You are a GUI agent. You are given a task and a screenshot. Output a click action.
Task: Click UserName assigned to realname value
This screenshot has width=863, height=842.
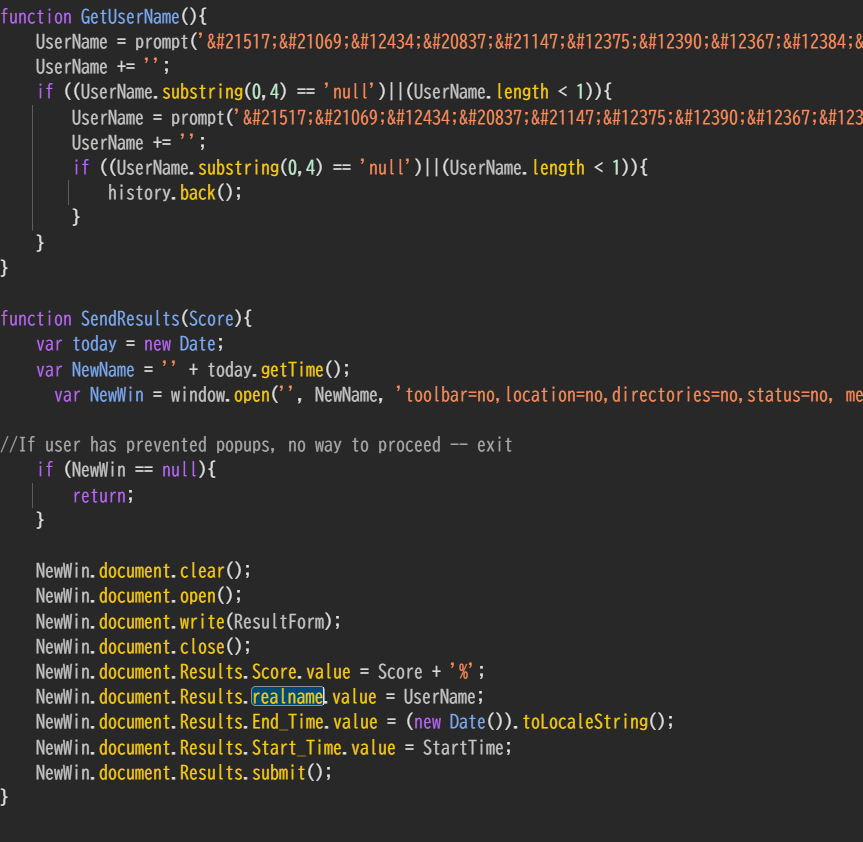(439, 697)
